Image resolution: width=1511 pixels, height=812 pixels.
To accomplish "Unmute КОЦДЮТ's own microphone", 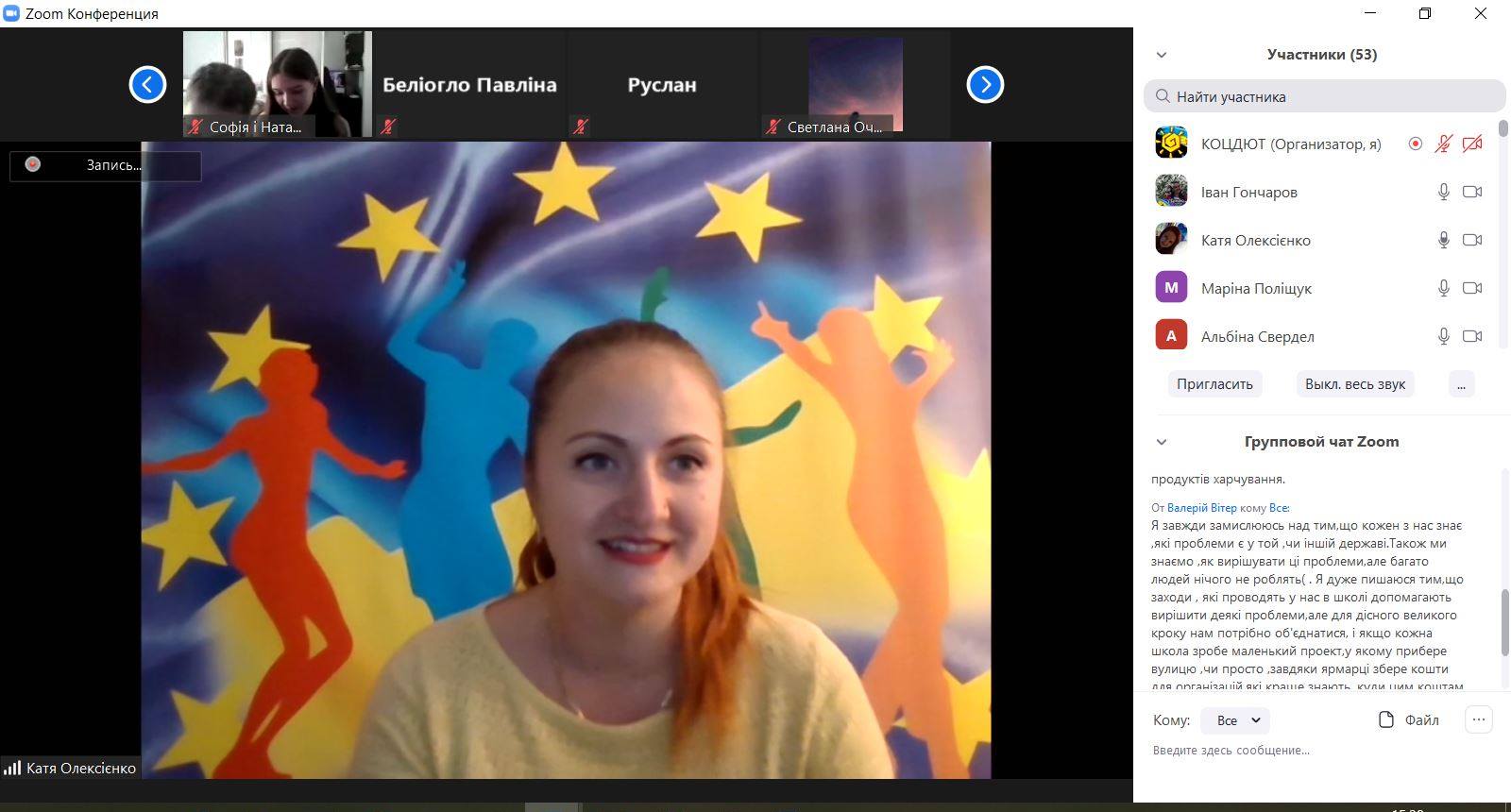I will (1443, 144).
